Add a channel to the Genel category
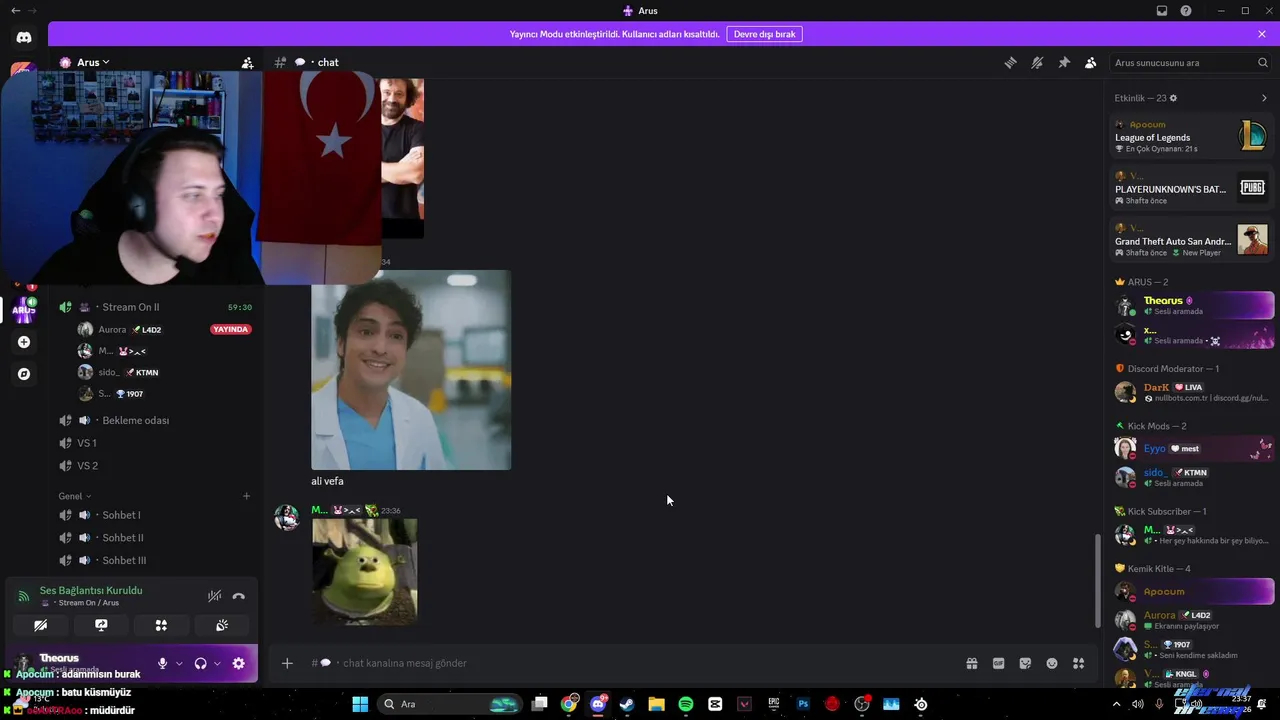This screenshot has height=720, width=1280. click(x=246, y=496)
